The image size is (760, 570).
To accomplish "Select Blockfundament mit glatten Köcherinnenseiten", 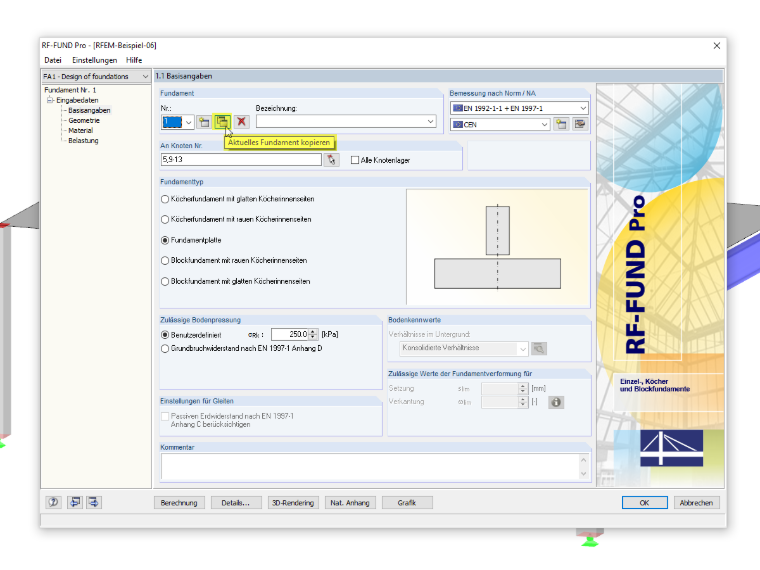I will coord(165,282).
